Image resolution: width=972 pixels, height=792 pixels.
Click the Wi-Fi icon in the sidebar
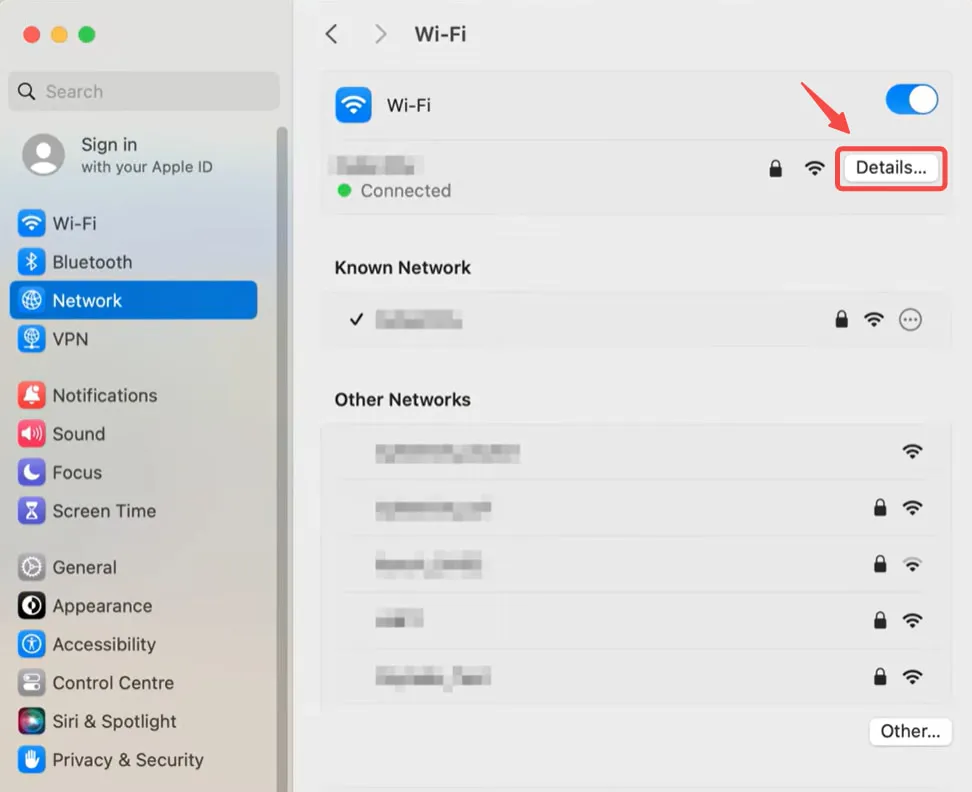click(31, 223)
